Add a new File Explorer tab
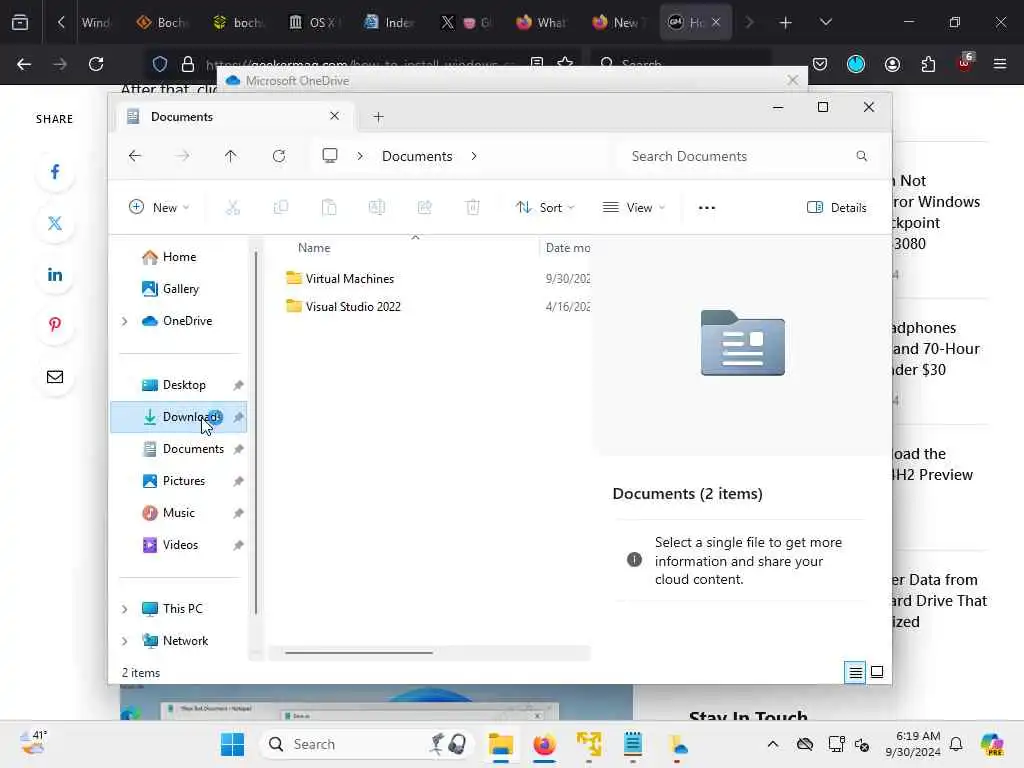This screenshot has height=768, width=1024. point(378,117)
